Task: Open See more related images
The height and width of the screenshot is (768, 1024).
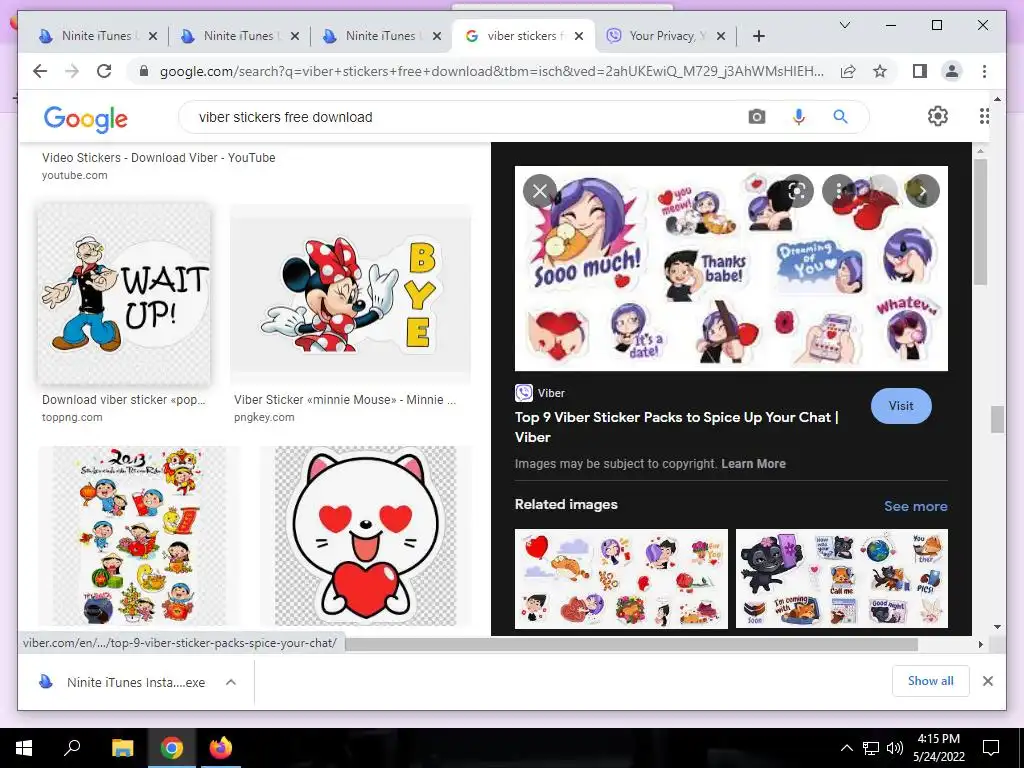Action: click(916, 506)
